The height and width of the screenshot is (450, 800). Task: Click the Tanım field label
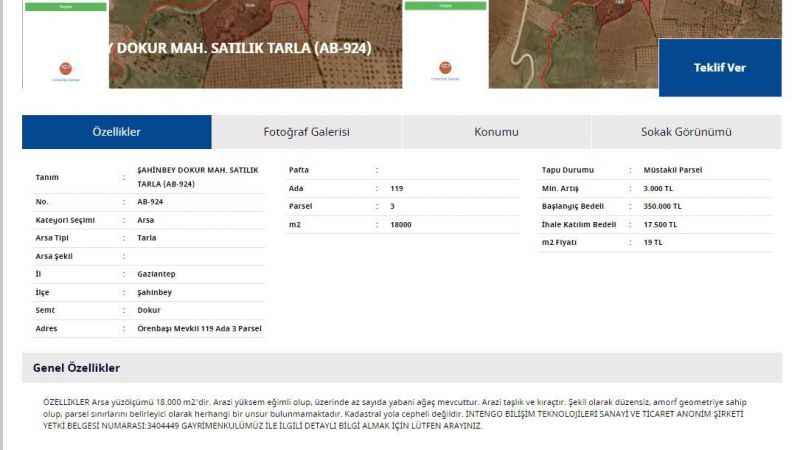point(47,177)
